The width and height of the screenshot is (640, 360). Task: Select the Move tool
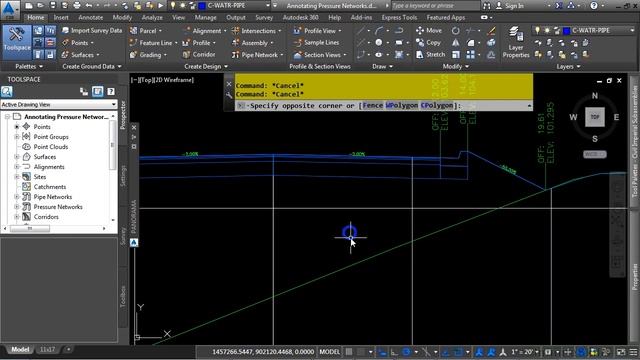pos(429,31)
